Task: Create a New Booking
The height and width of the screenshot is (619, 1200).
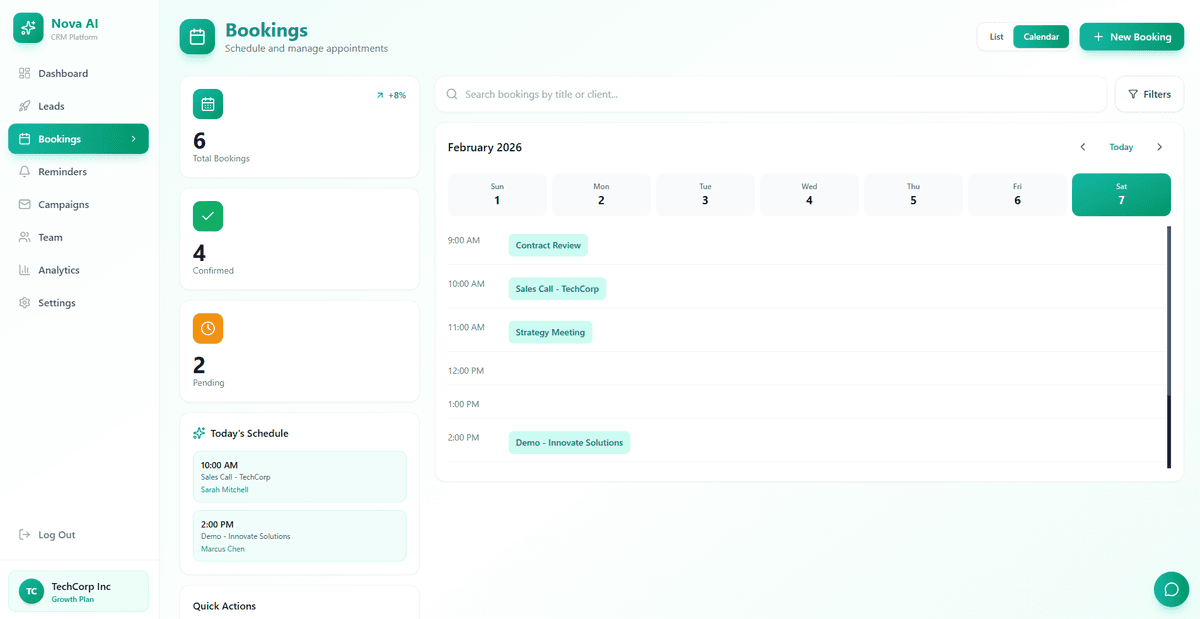Action: click(x=1131, y=35)
